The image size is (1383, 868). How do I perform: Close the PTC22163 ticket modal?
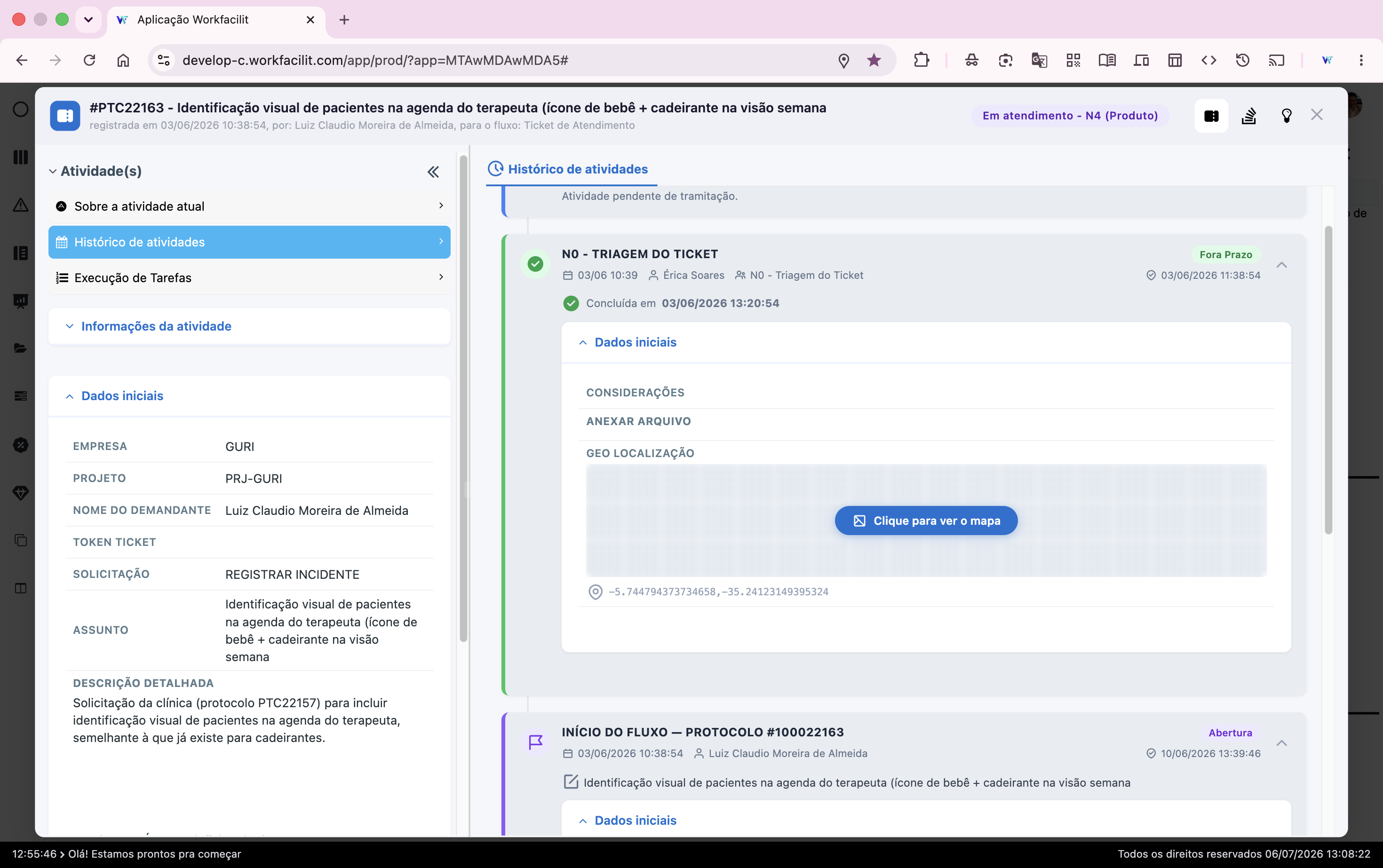click(1317, 115)
